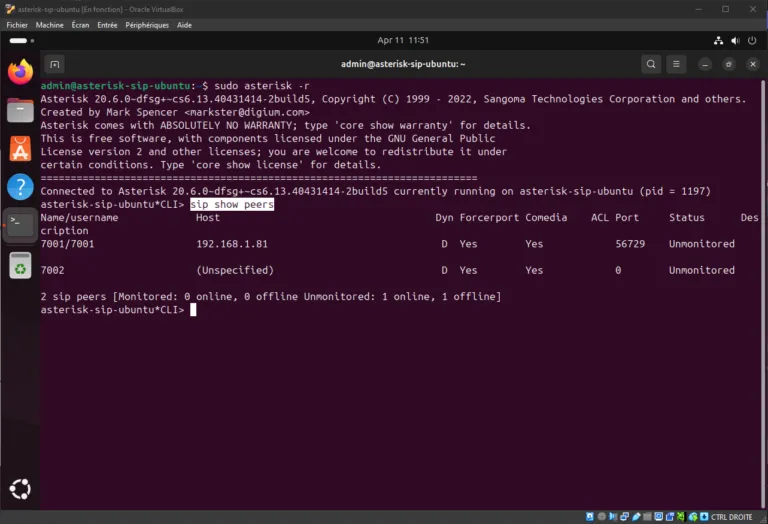Click the Forcerport column header
This screenshot has width=768, height=524.
click(x=489, y=217)
